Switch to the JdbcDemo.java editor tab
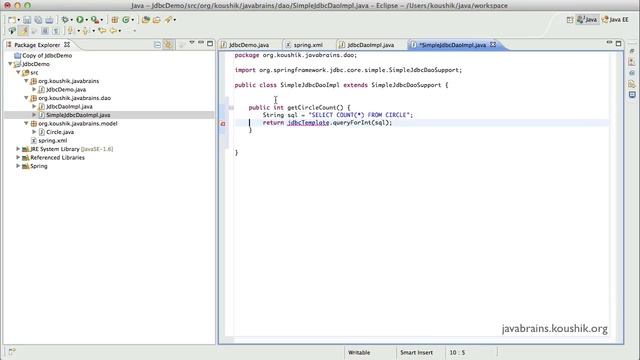 249,45
